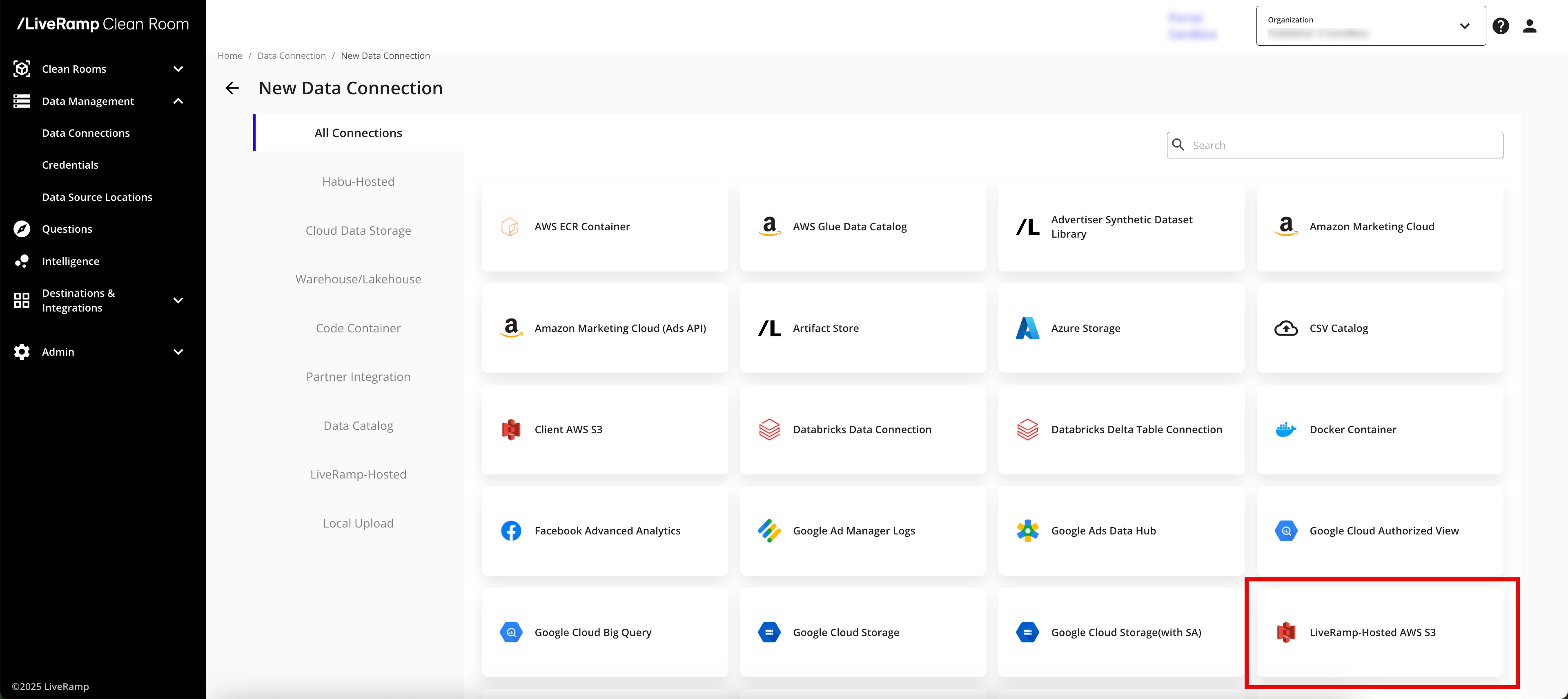This screenshot has width=1568, height=699.
Task: Open the help question mark icon
Action: [1501, 26]
